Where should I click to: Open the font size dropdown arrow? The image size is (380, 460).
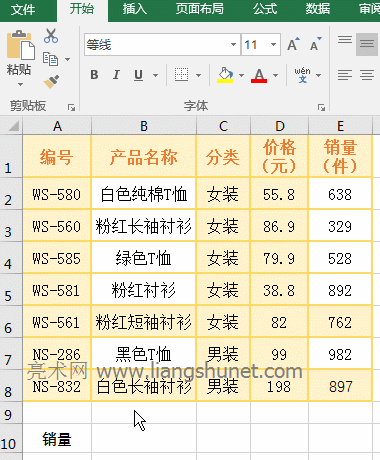(x=273, y=44)
